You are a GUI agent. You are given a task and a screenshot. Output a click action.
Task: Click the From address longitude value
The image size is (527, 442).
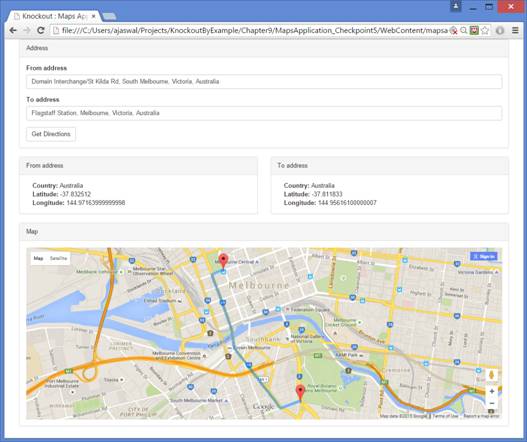[x=96, y=203]
